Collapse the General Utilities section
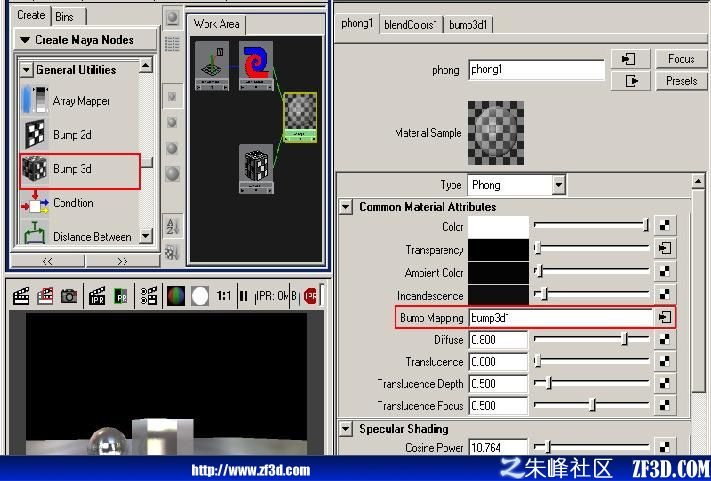The width and height of the screenshot is (711, 481). [x=27, y=70]
